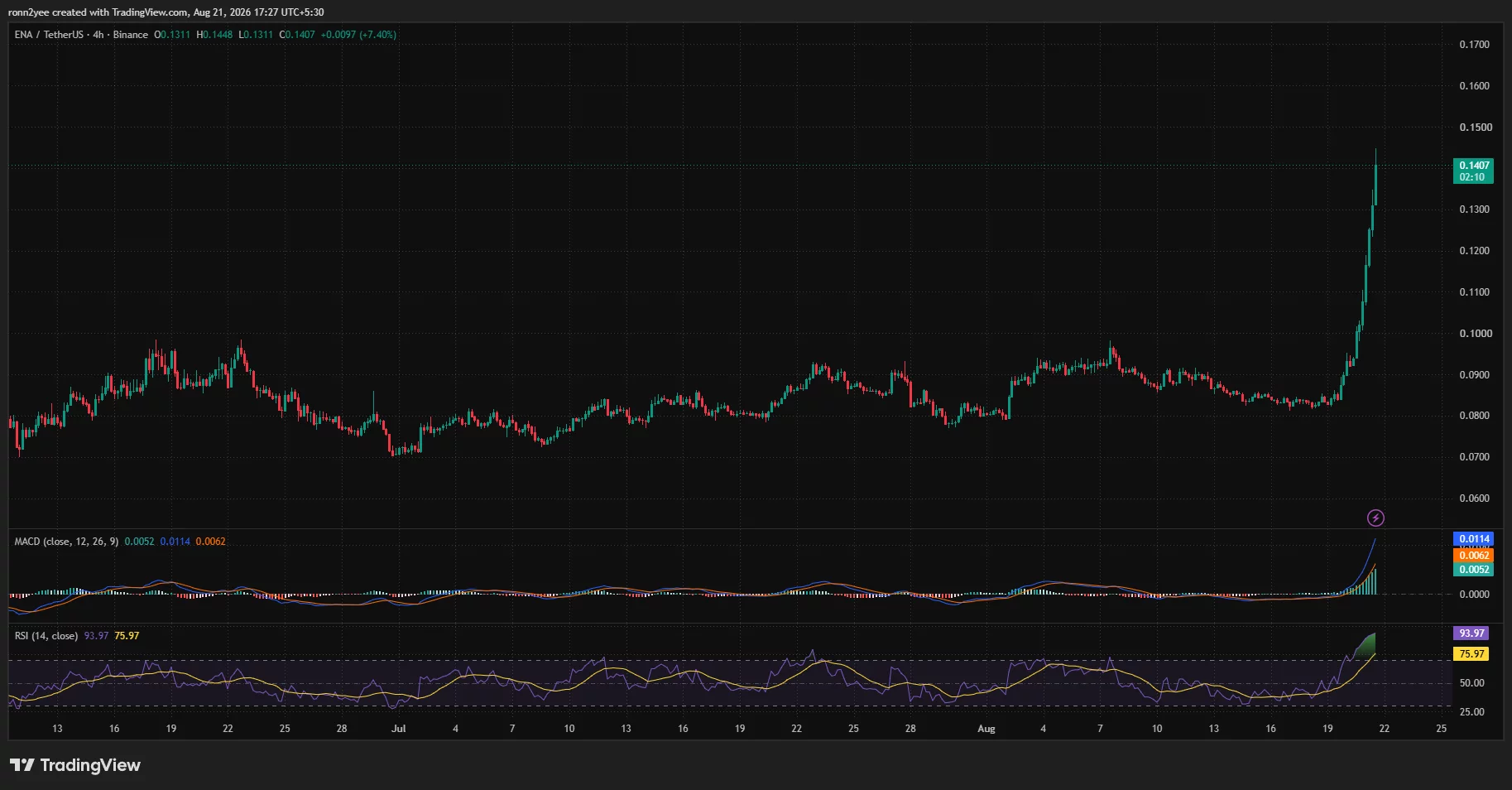Click the 0.0000 MACD zero-line label

coord(1474,595)
